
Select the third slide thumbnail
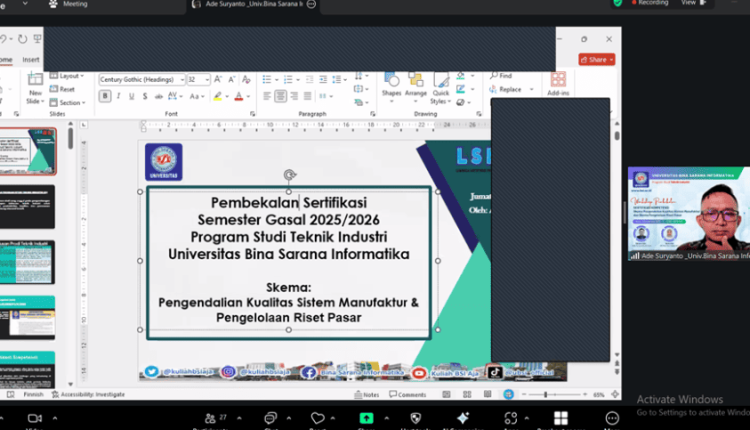[x=27, y=262]
